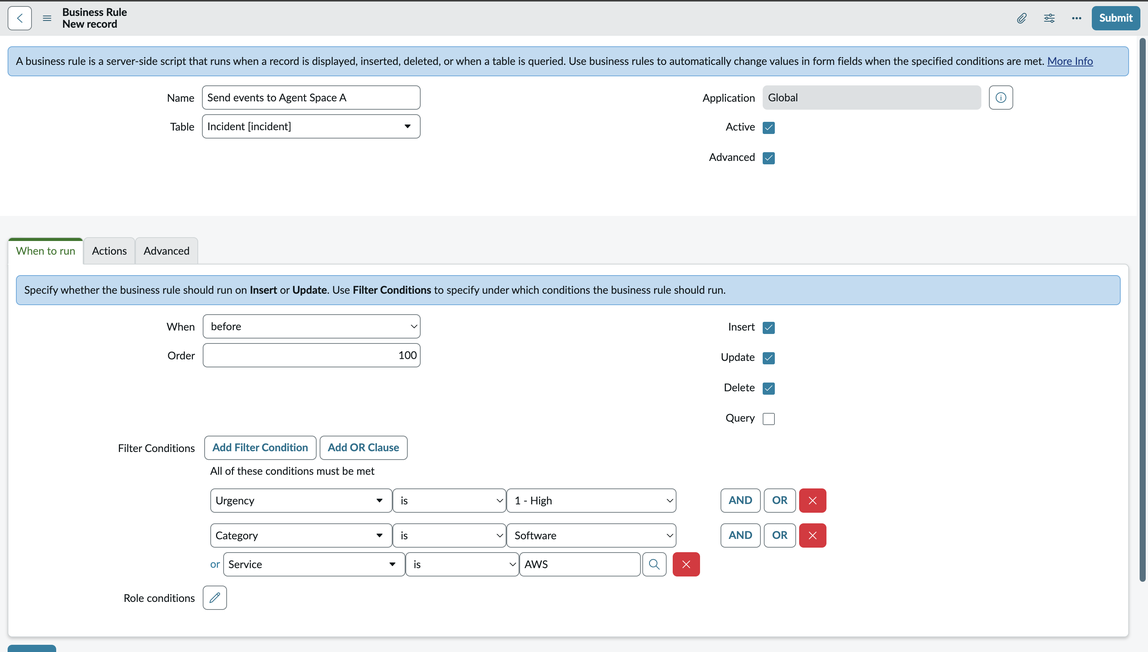Click the Application info icon
Screen dimensions: 1148x652
pos(1000,97)
